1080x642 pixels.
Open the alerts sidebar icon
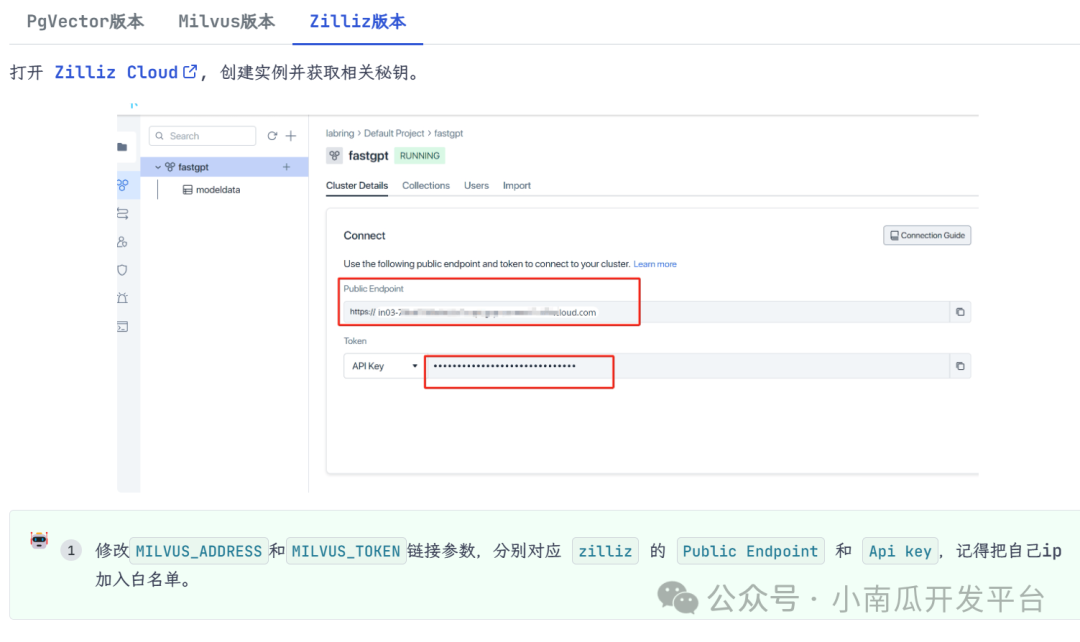122,298
